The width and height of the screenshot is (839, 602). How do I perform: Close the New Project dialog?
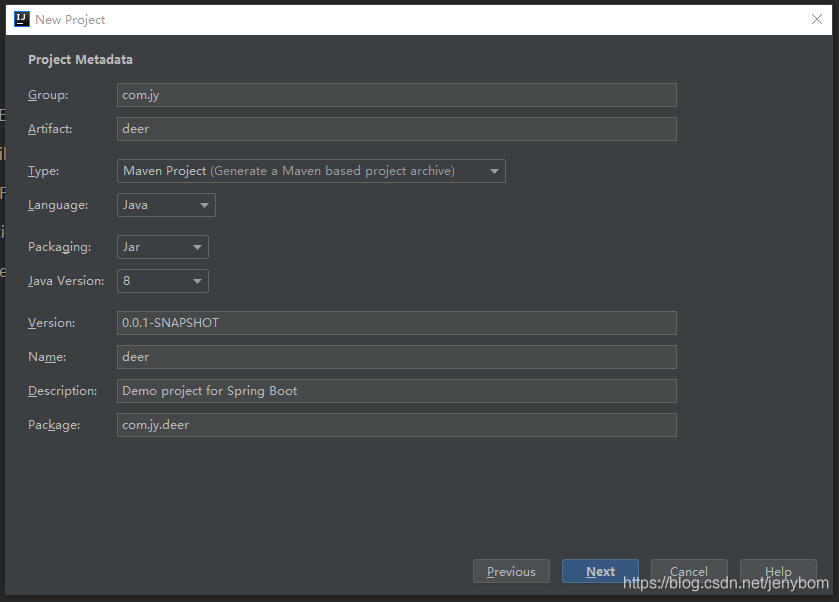(817, 19)
